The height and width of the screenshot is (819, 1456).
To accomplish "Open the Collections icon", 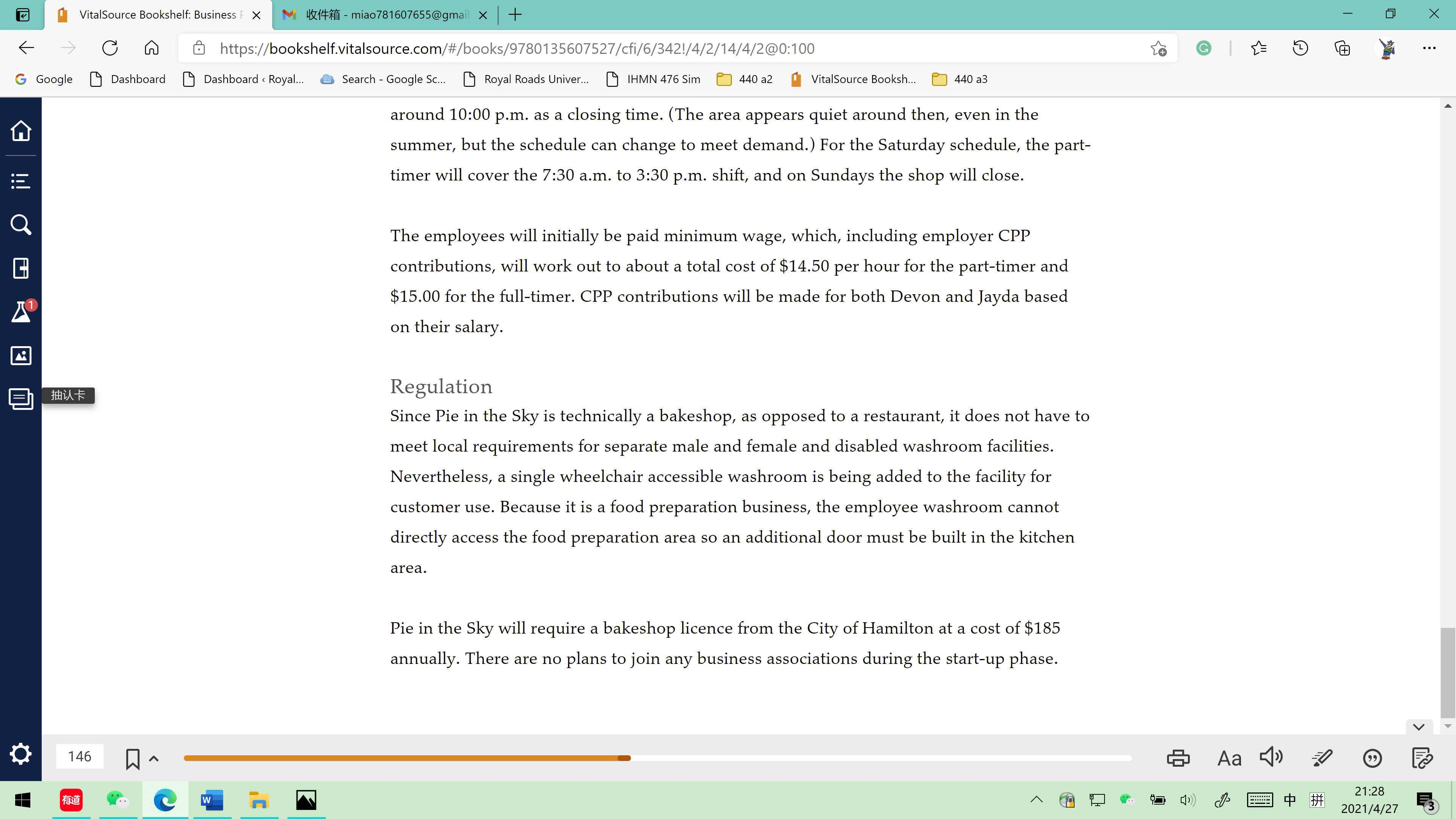I will [x=1342, y=49].
